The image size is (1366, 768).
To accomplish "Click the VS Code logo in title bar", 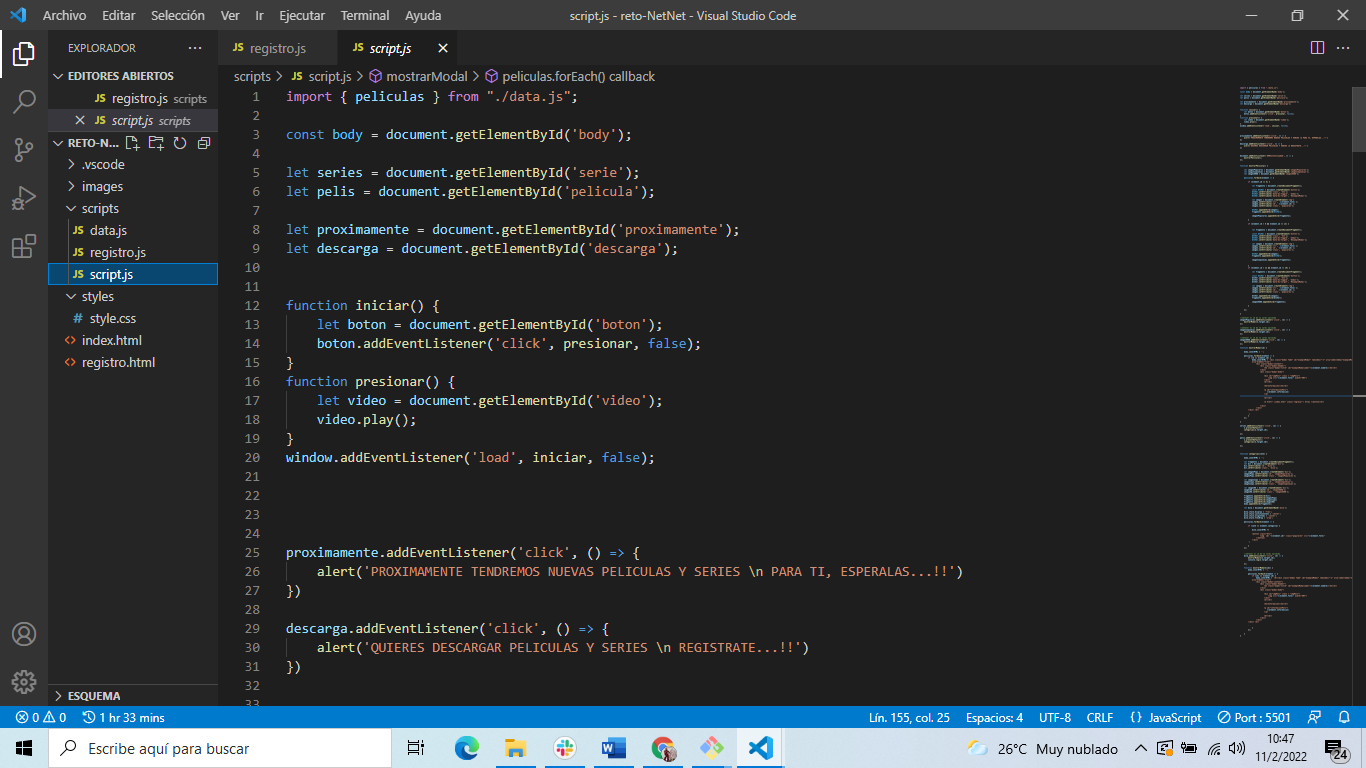I will click(17, 15).
